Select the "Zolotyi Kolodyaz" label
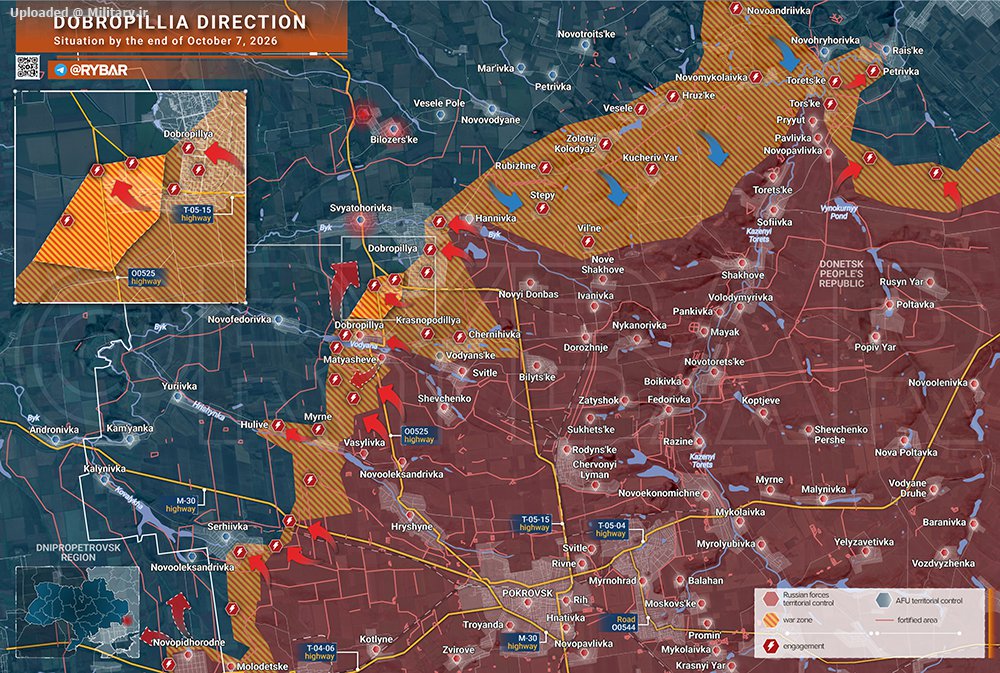Image resolution: width=1000 pixels, height=673 pixels. coord(575,144)
